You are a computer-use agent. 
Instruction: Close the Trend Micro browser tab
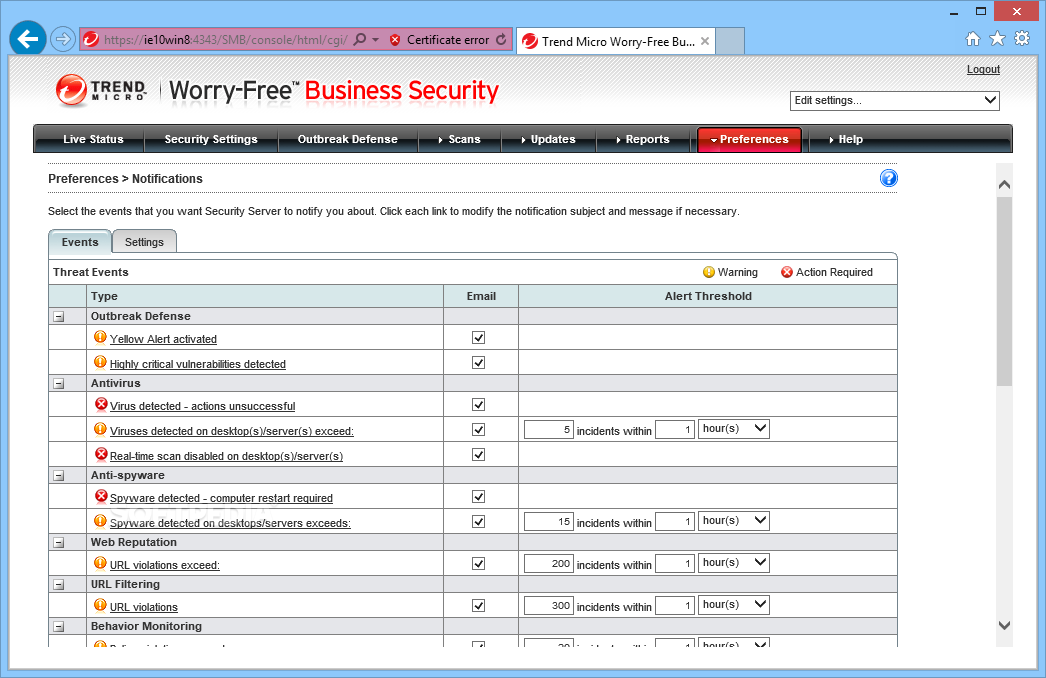pos(704,41)
